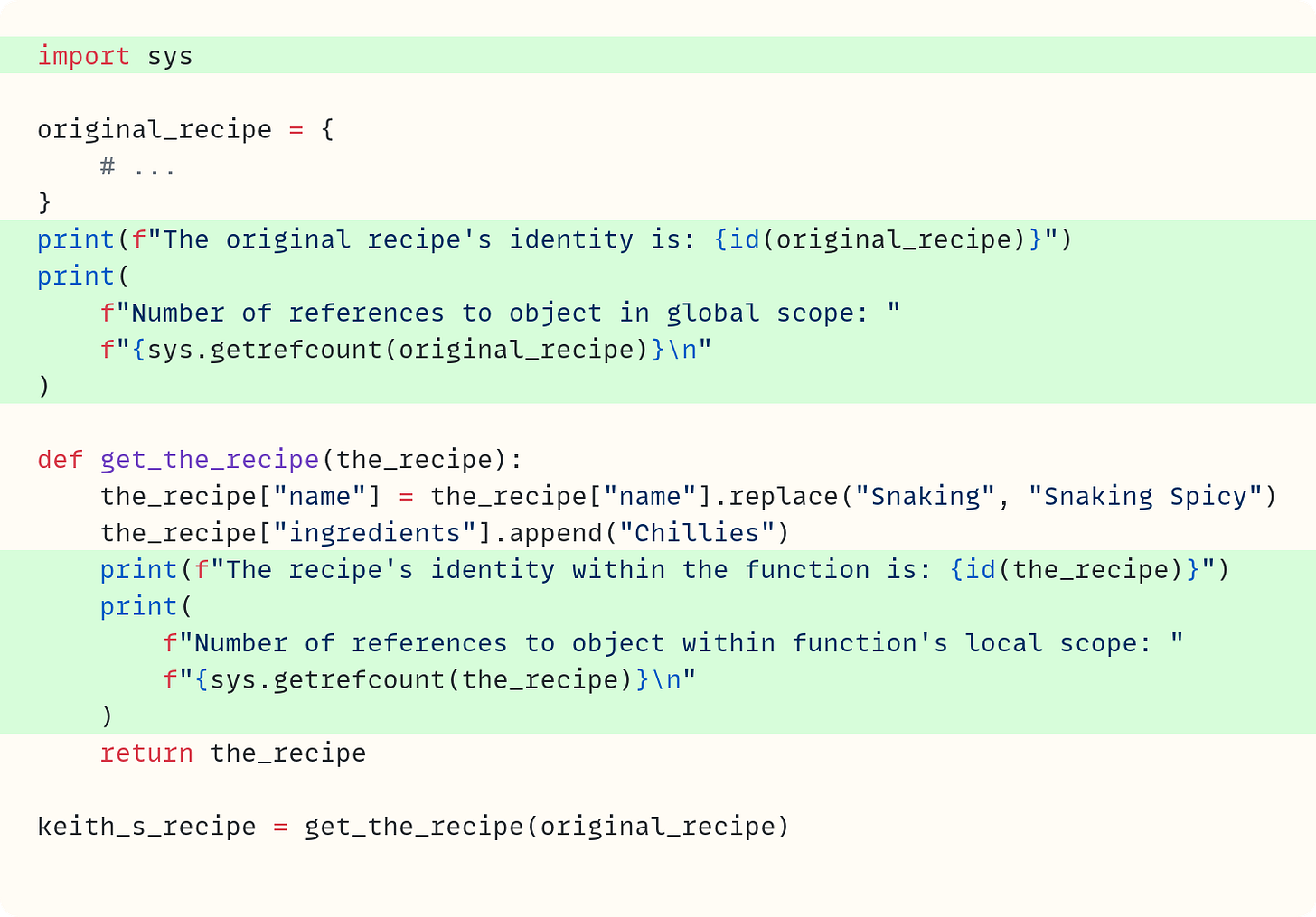Screen dimensions: 1316x917
Task: Click the 'def get_the_recipe(the_recipe):' line
Action: 280,460
